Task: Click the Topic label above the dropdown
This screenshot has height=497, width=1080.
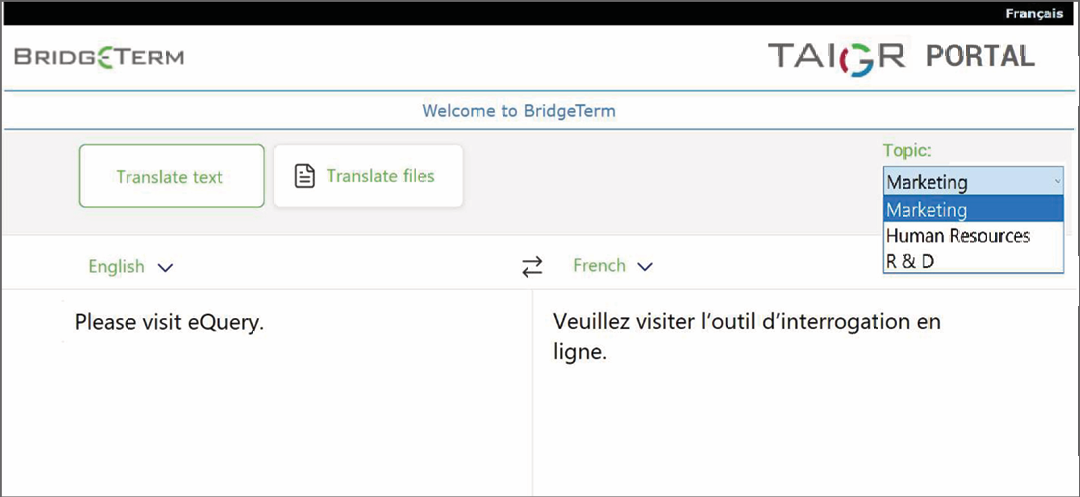Action: pyautogui.click(x=906, y=150)
